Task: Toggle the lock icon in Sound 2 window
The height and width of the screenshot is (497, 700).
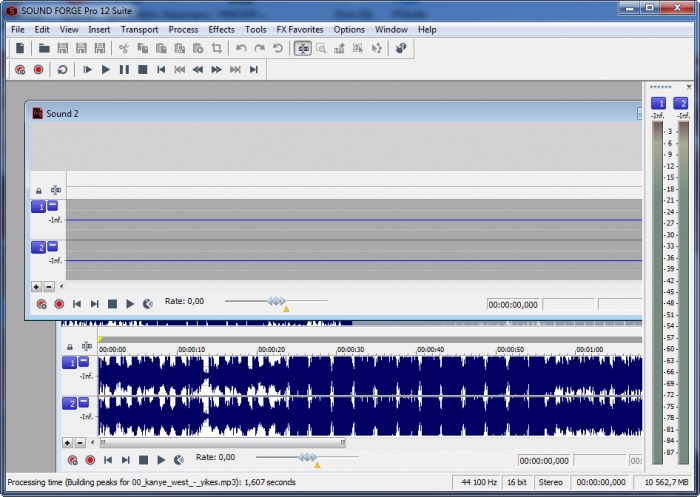Action: point(39,190)
